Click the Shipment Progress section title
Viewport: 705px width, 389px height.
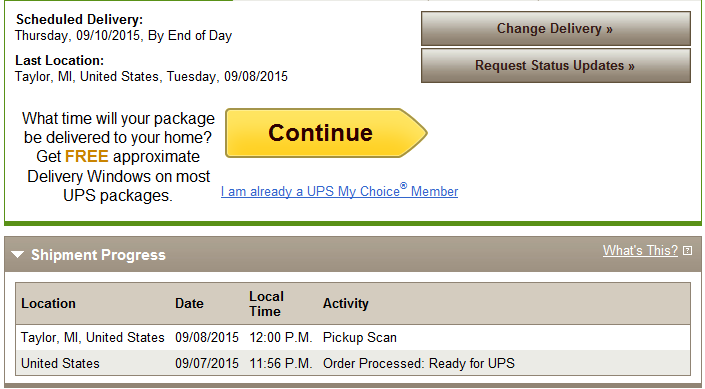coord(98,255)
